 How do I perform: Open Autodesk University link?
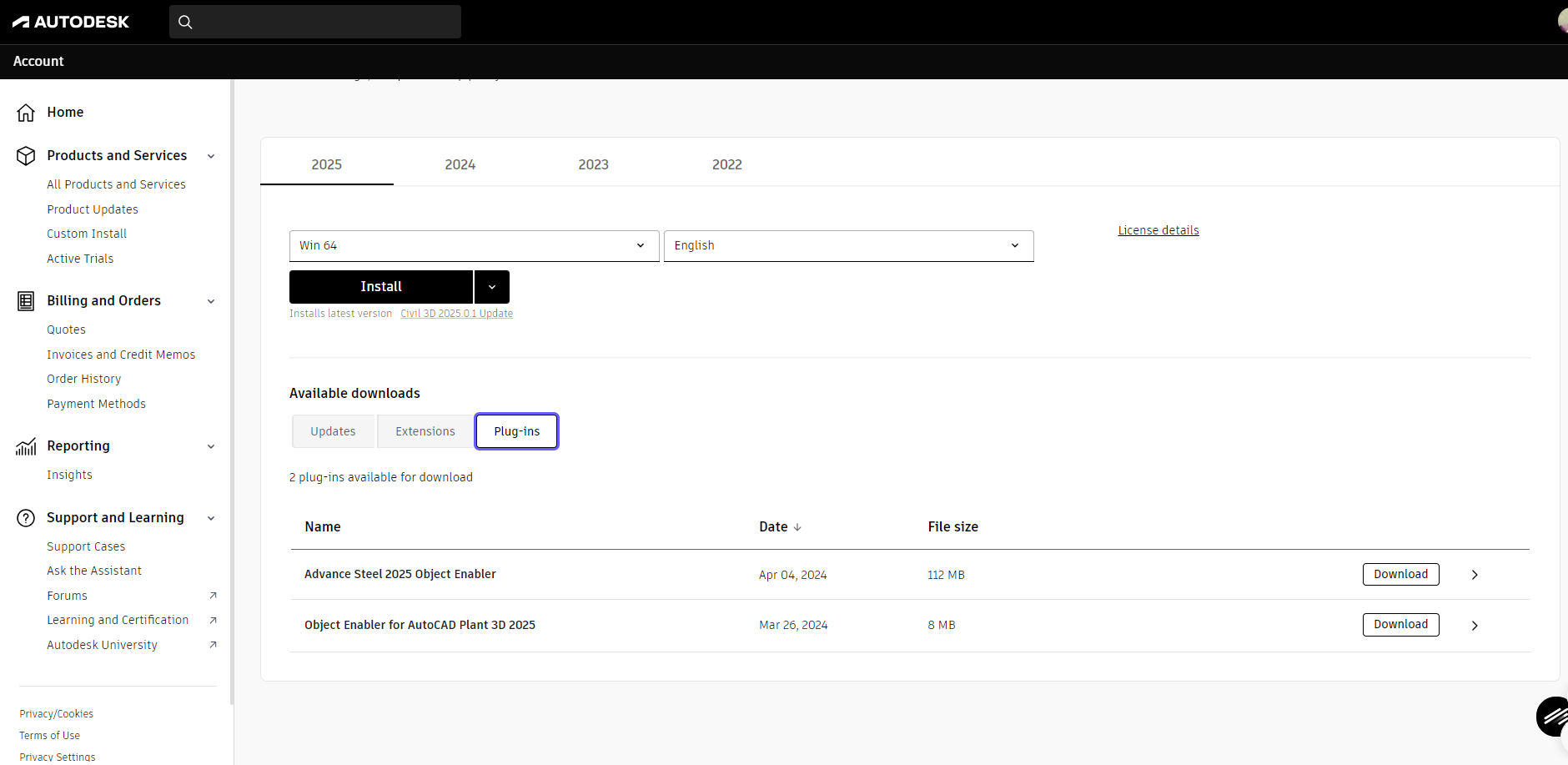(x=102, y=645)
